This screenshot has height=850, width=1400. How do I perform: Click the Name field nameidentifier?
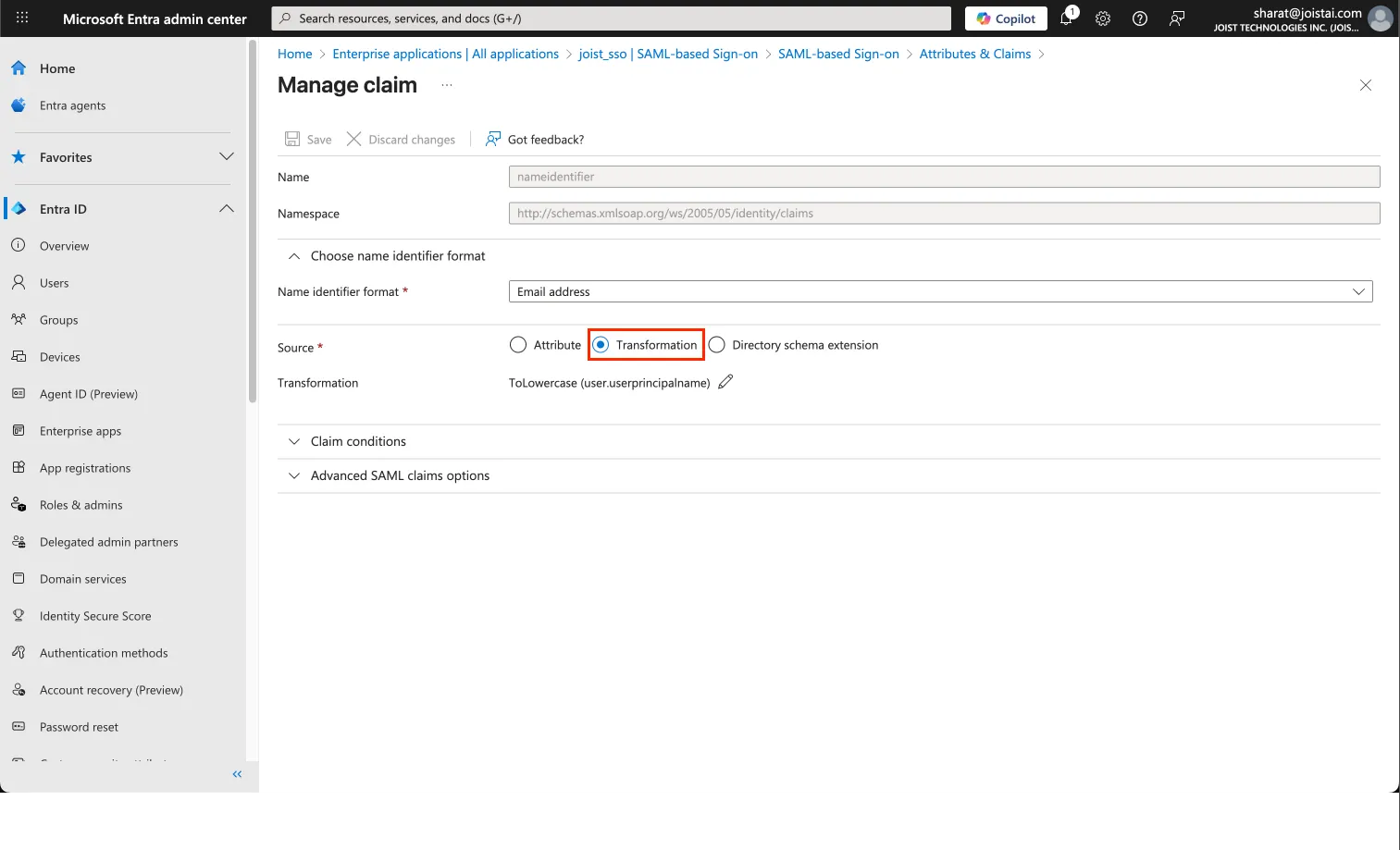(x=944, y=177)
